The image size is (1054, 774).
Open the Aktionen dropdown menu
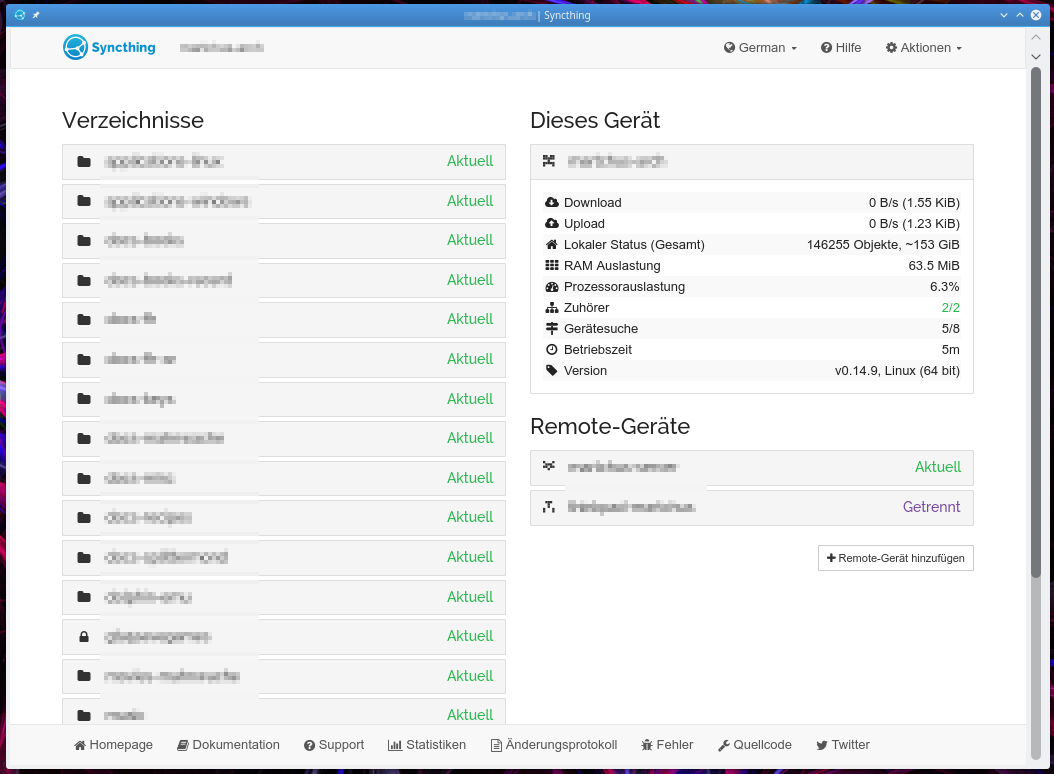coord(923,48)
